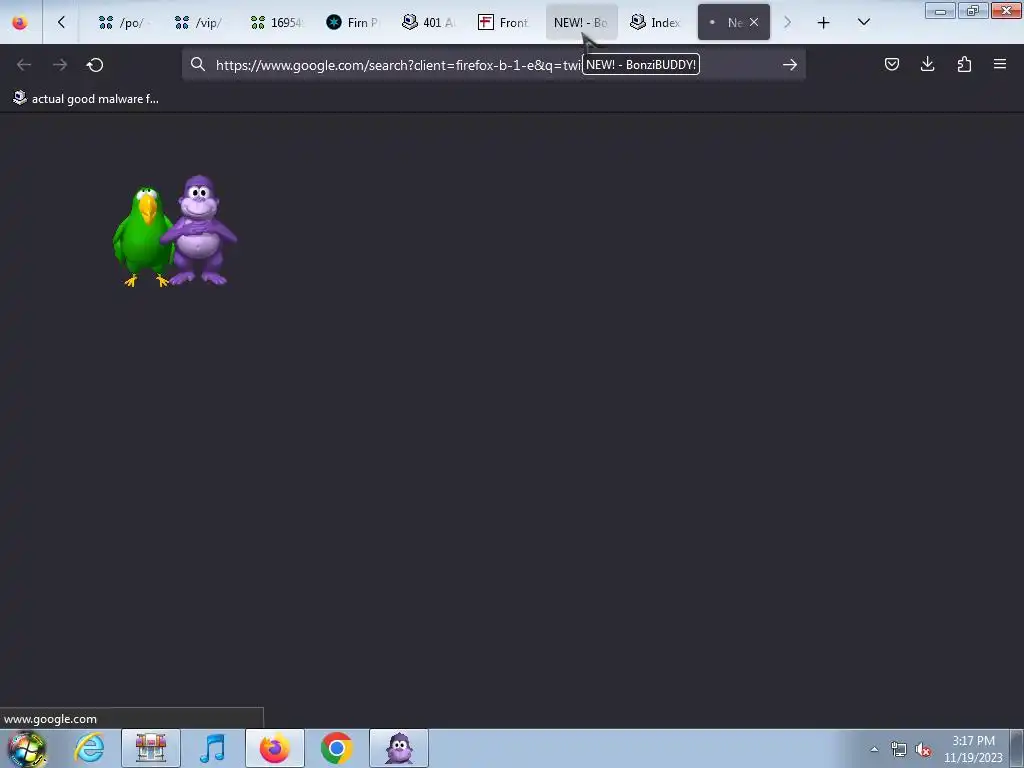Viewport: 1024px width, 768px height.
Task: Close the current New Tab
Action: [x=754, y=22]
